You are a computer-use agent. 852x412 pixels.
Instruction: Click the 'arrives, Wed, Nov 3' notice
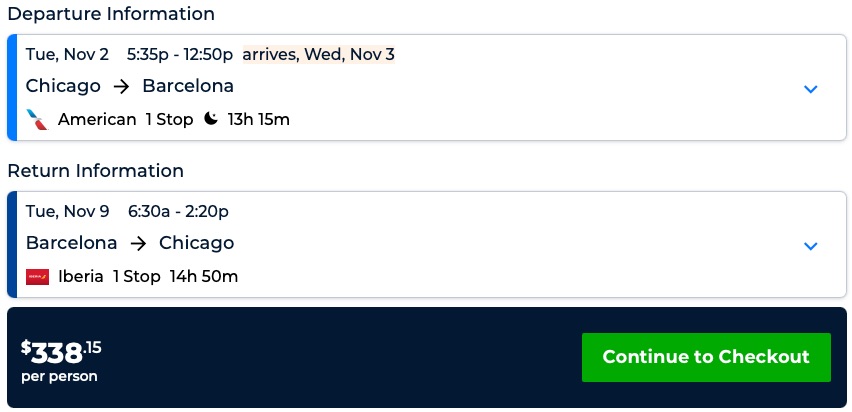point(318,54)
